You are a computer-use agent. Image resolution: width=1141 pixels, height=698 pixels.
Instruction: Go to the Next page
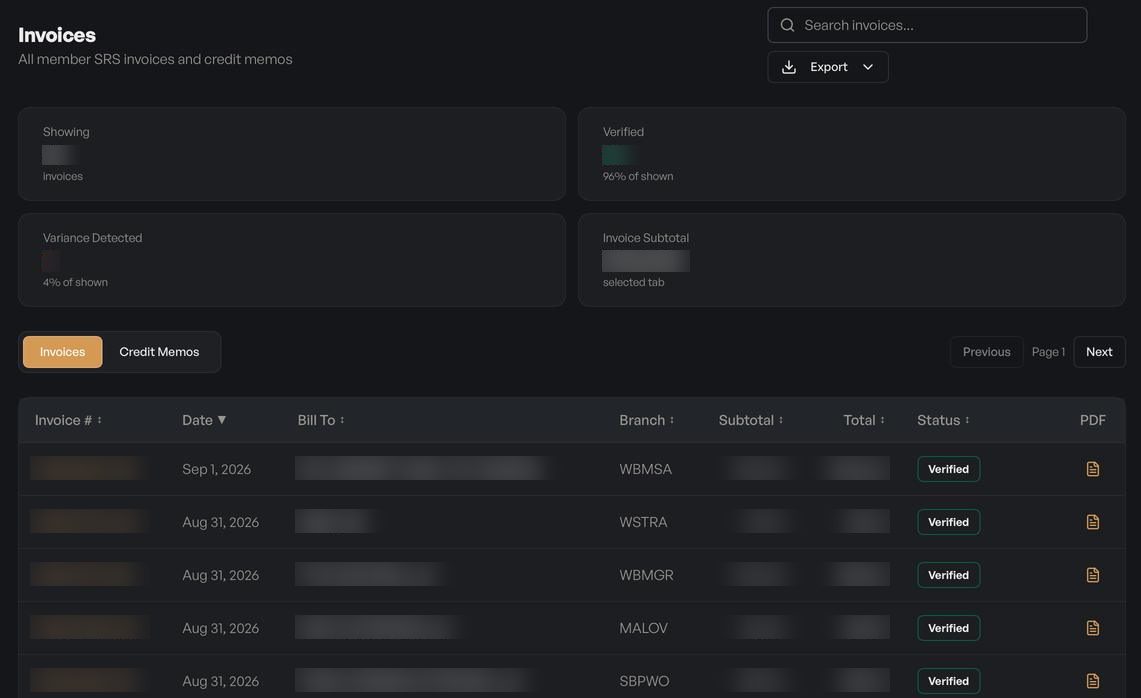coord(1099,352)
